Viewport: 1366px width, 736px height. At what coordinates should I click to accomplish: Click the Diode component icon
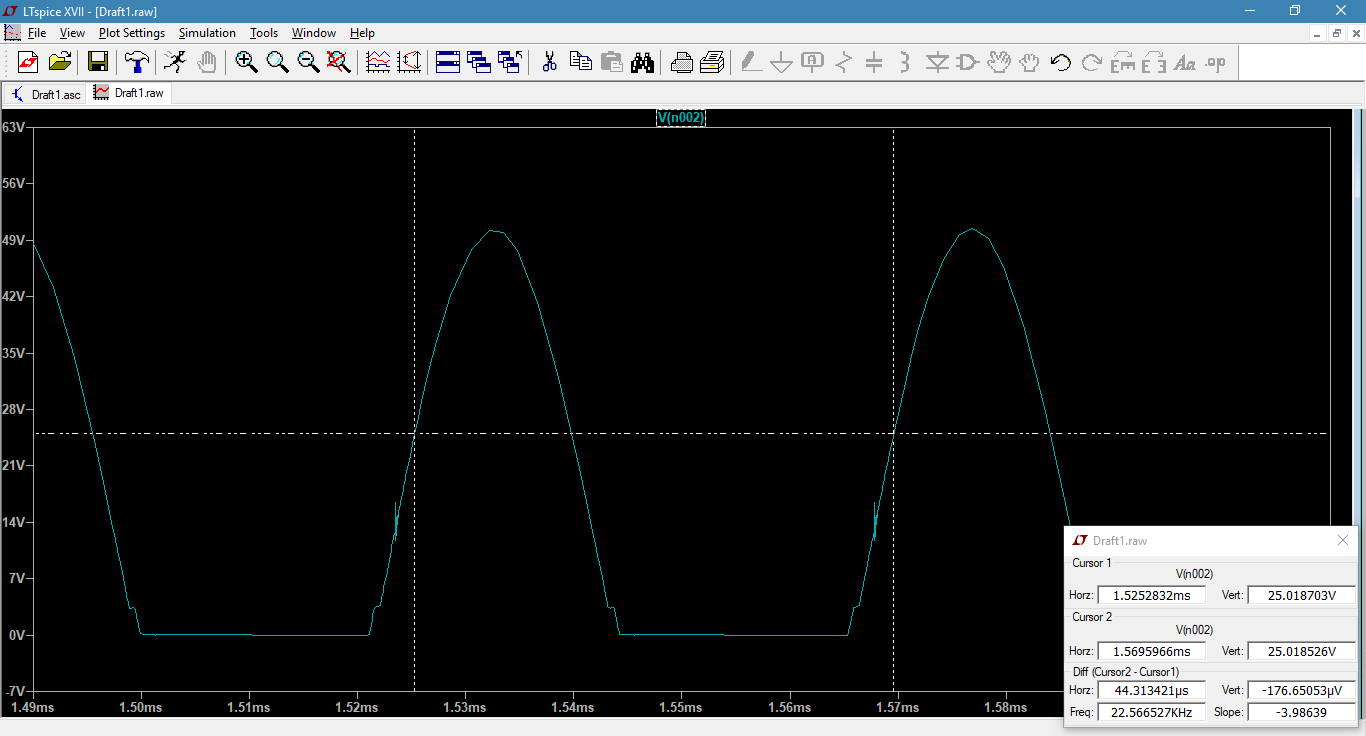coord(936,62)
